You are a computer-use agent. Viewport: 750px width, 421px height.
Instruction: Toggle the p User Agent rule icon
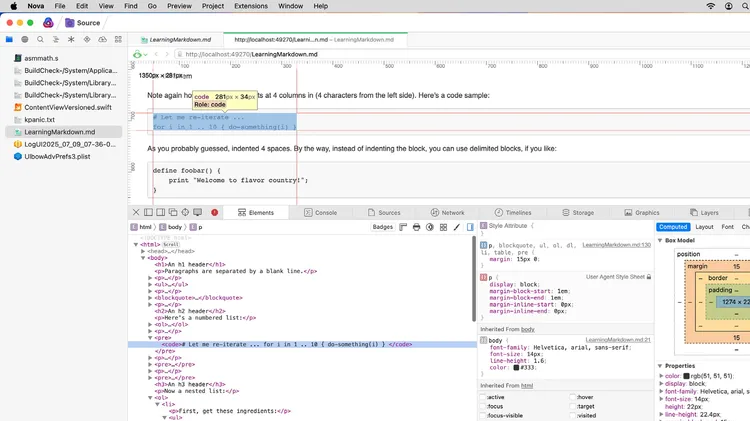pos(484,277)
